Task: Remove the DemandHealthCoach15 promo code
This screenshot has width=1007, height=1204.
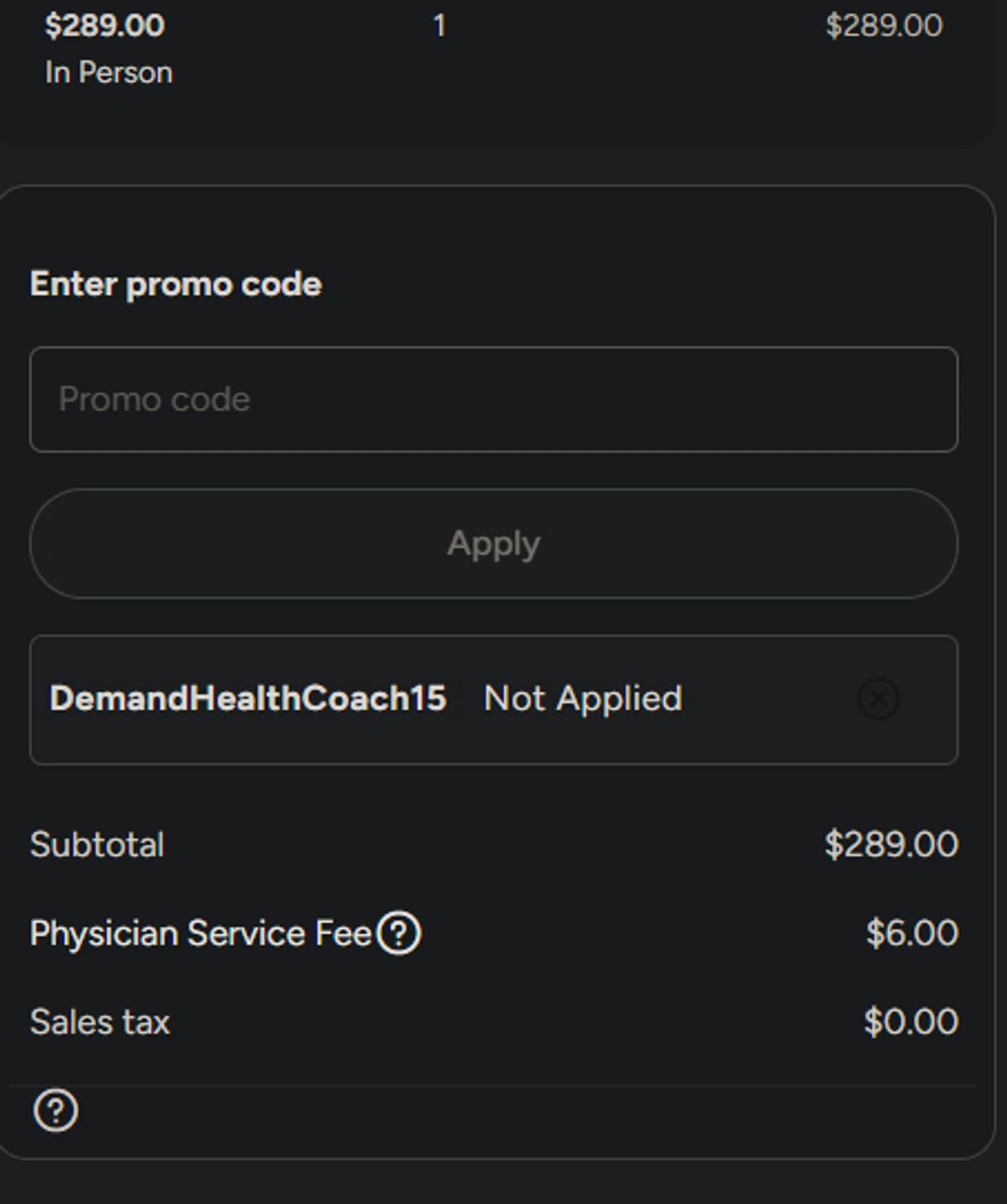Action: pyautogui.click(x=879, y=699)
